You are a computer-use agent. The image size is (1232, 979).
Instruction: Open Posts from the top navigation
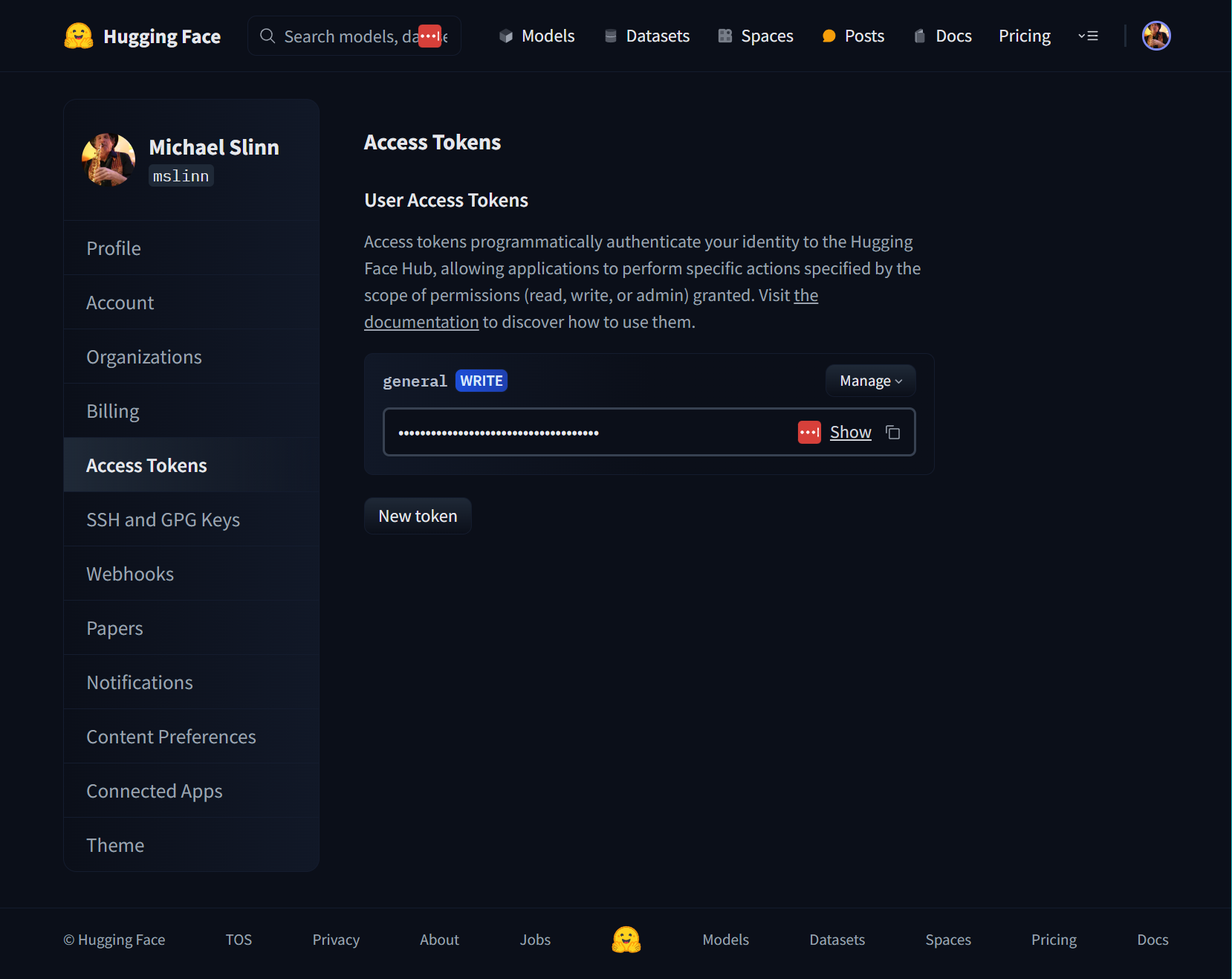pos(853,36)
